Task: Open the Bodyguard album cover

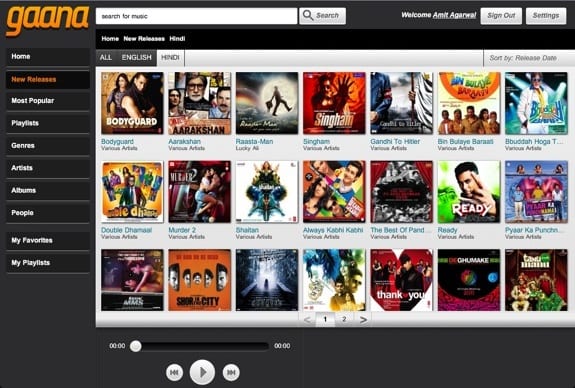Action: 132,103
